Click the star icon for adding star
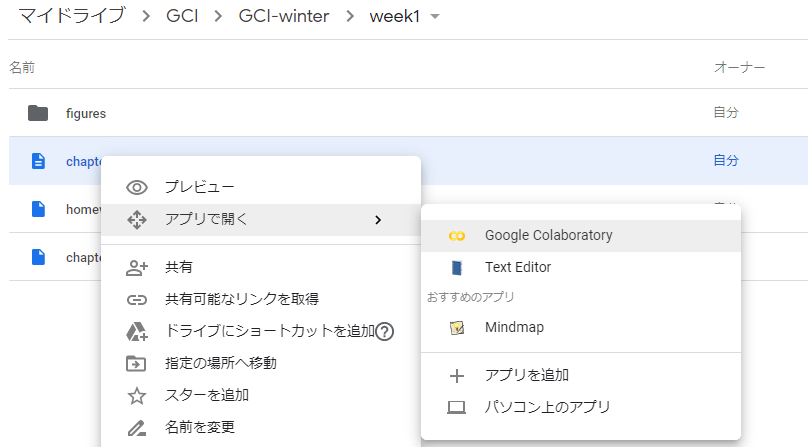The width and height of the screenshot is (808, 447). pyautogui.click(x=137, y=395)
